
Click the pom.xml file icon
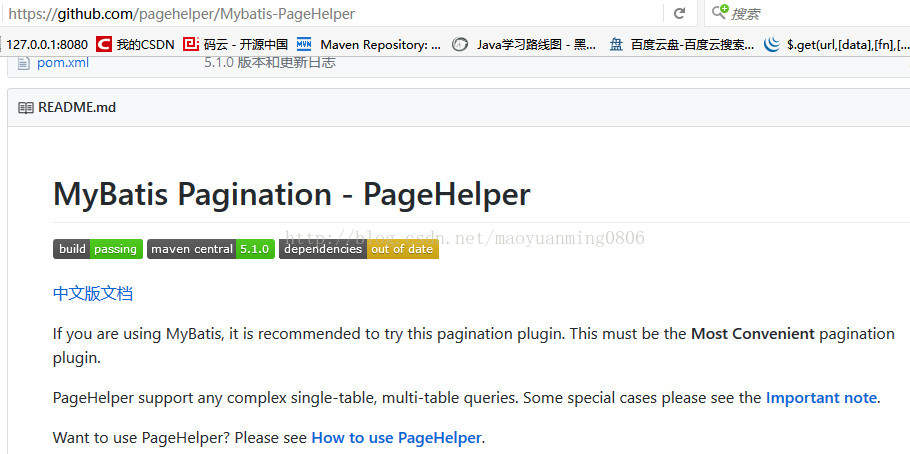(23, 63)
